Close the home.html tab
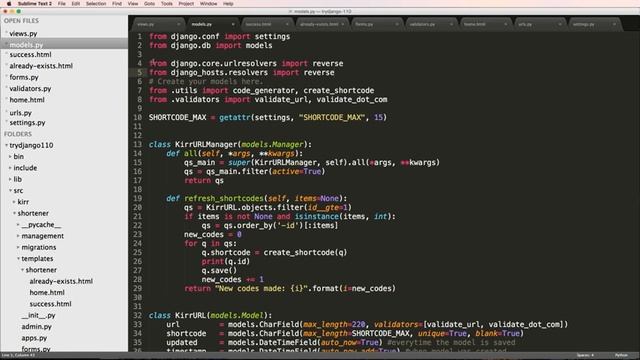The height and width of the screenshot is (360, 640). click(505, 24)
